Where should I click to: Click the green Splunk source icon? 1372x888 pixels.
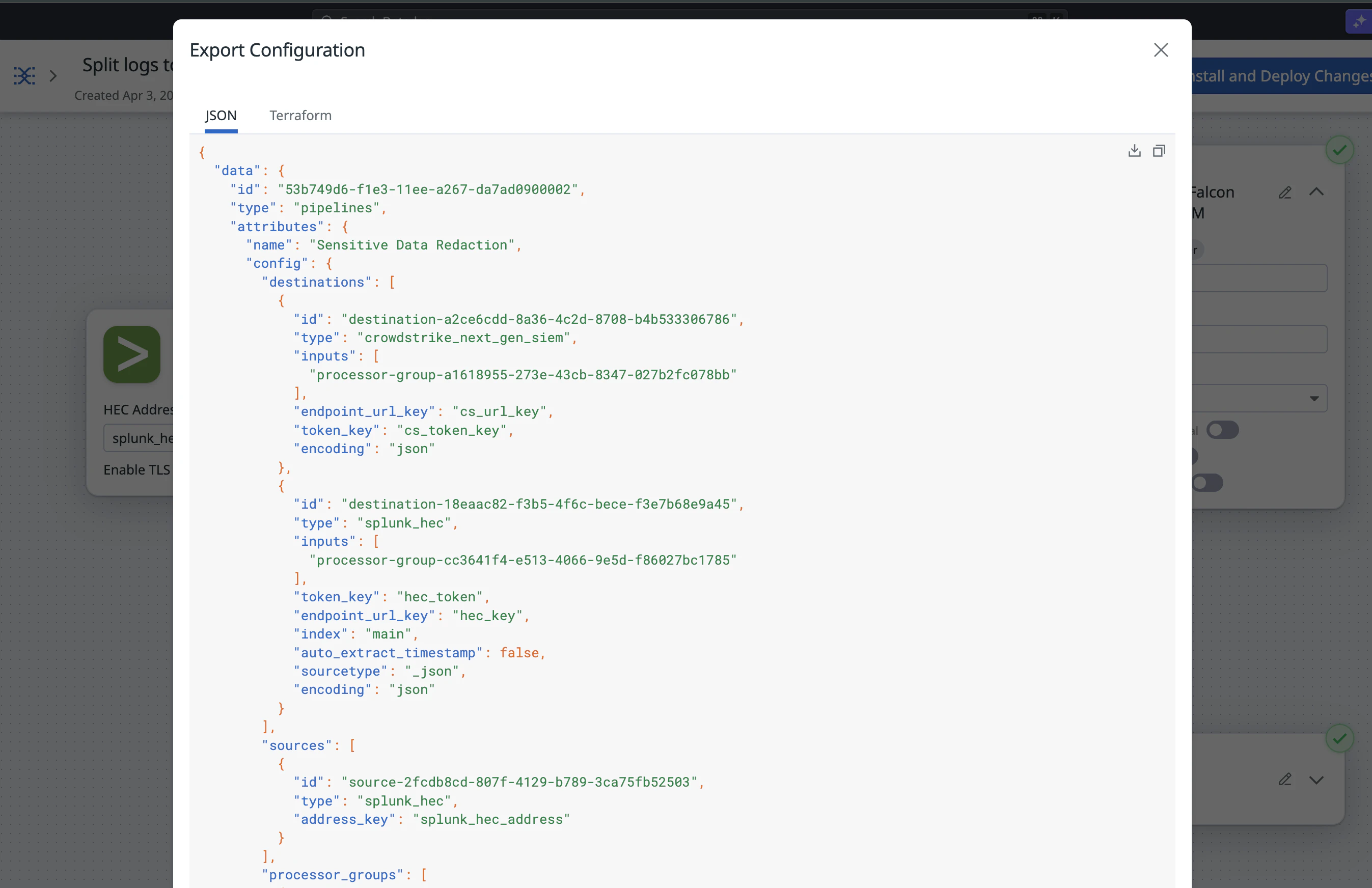pos(132,354)
